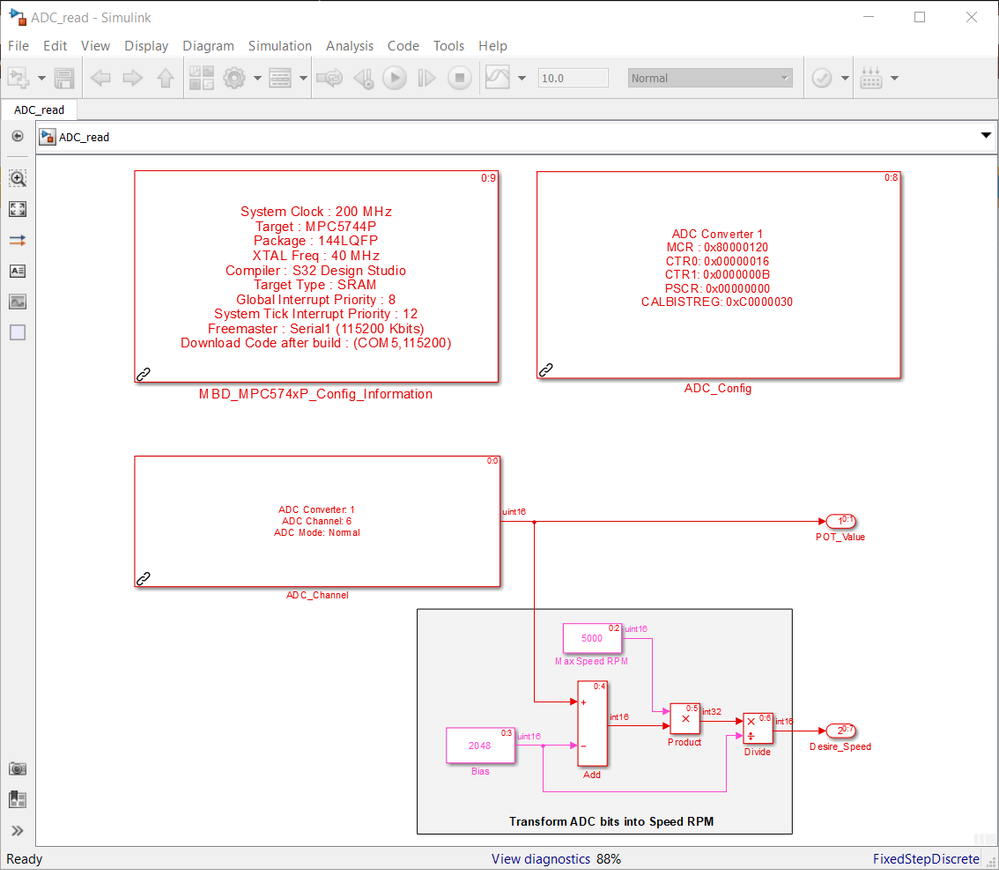Viewport: 999px width, 870px height.
Task: Expand the Model Advisor dropdown arrow
Action: tap(845, 78)
